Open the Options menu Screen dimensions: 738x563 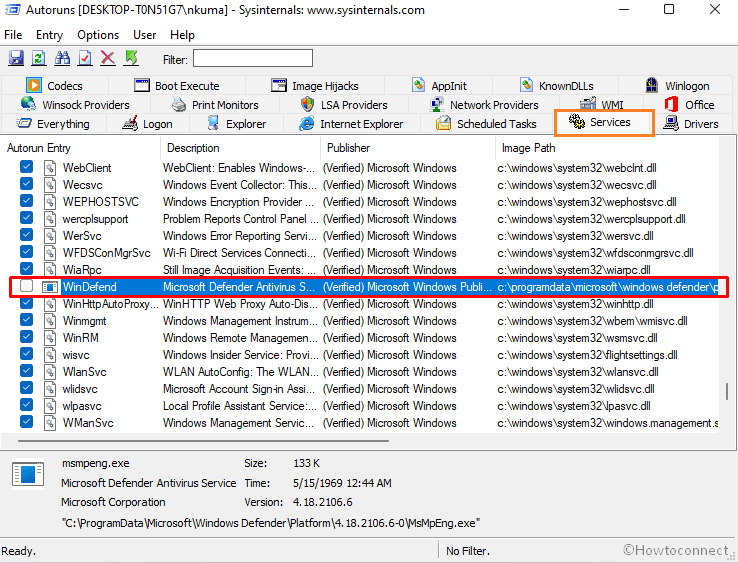coord(98,35)
